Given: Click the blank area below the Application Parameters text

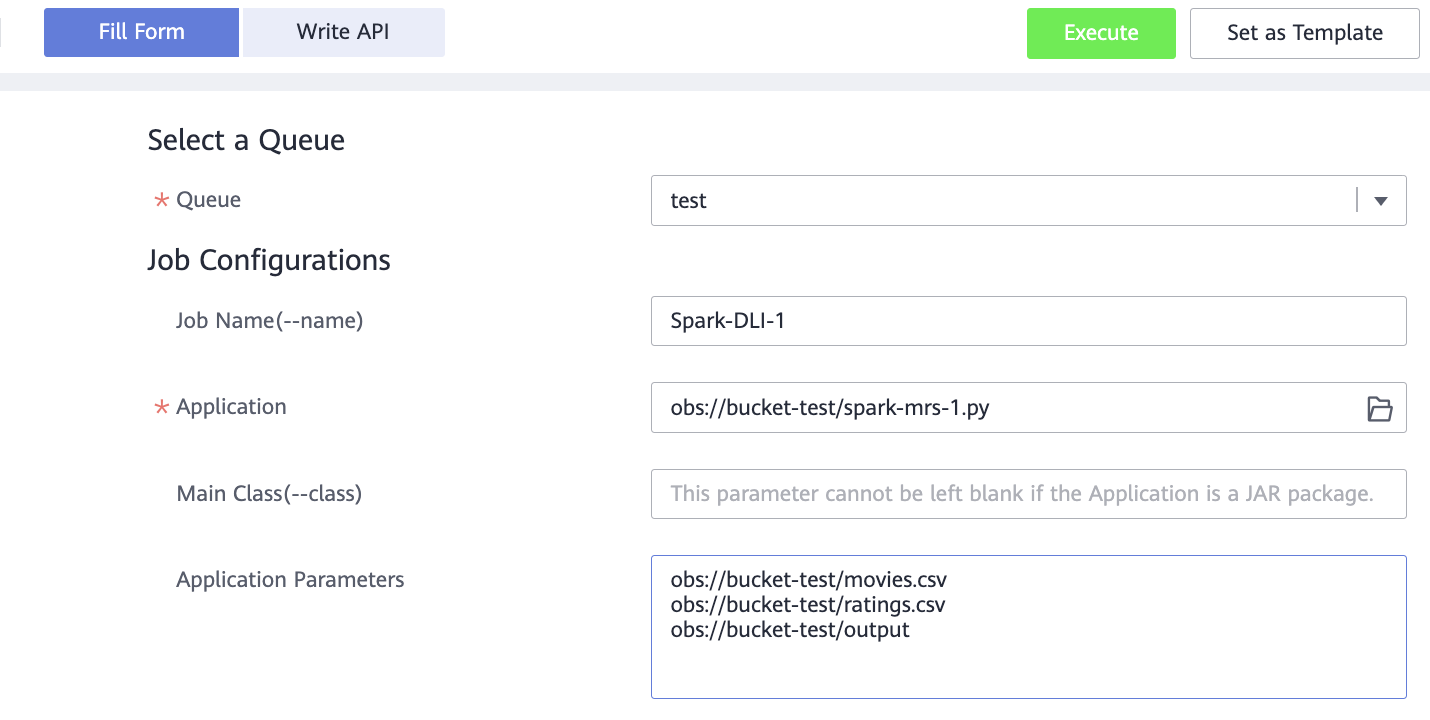Looking at the screenshot, I should [1028, 670].
